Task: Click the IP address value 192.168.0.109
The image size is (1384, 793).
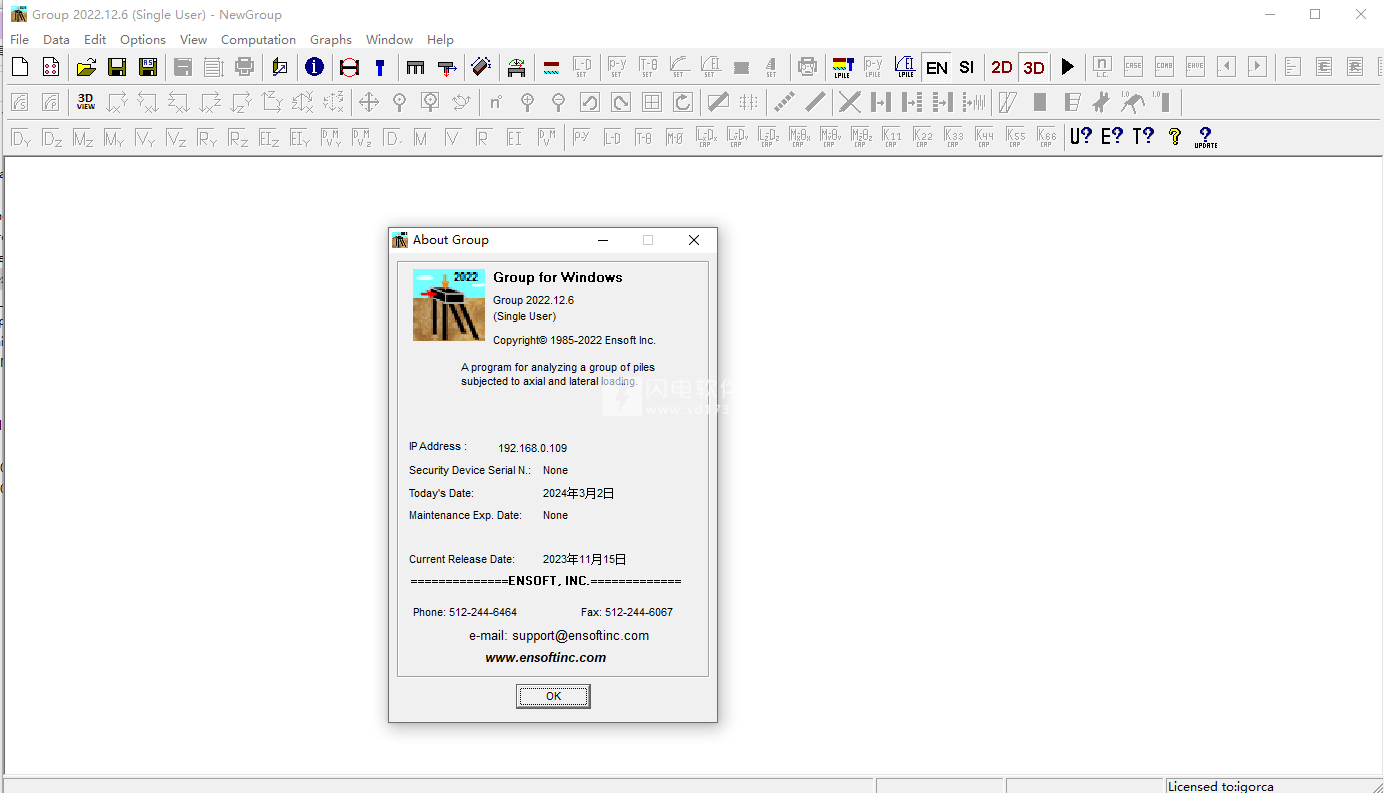Action: tap(532, 448)
